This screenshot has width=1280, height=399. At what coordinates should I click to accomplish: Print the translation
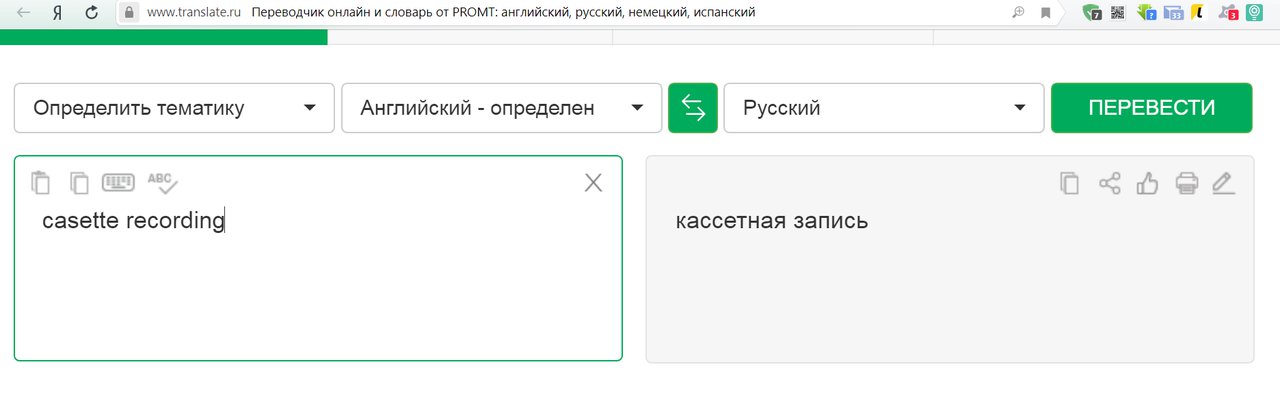point(1186,183)
